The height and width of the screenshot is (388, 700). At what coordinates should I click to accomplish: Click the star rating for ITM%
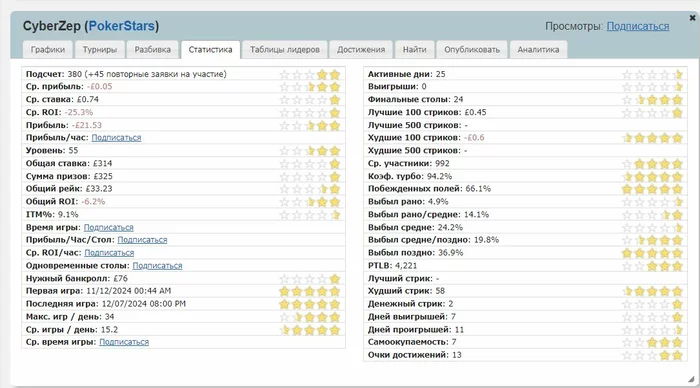[x=310, y=215]
